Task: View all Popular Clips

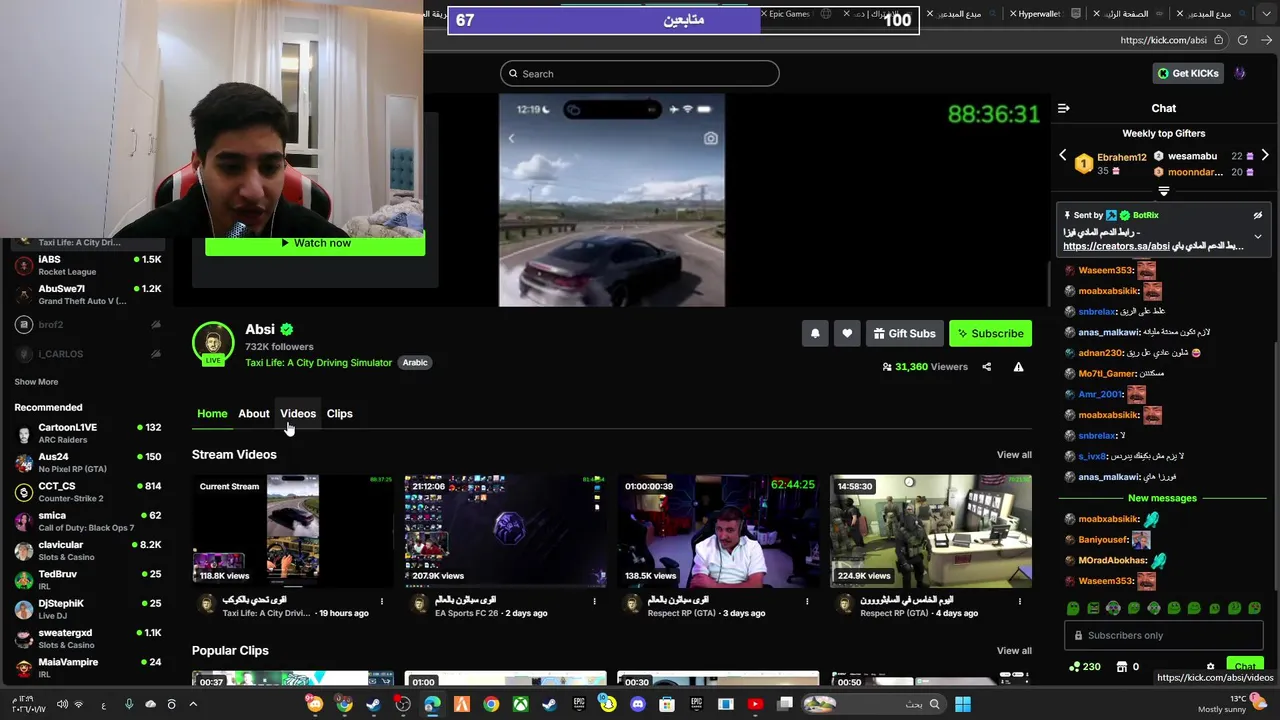Action: 1014,651
